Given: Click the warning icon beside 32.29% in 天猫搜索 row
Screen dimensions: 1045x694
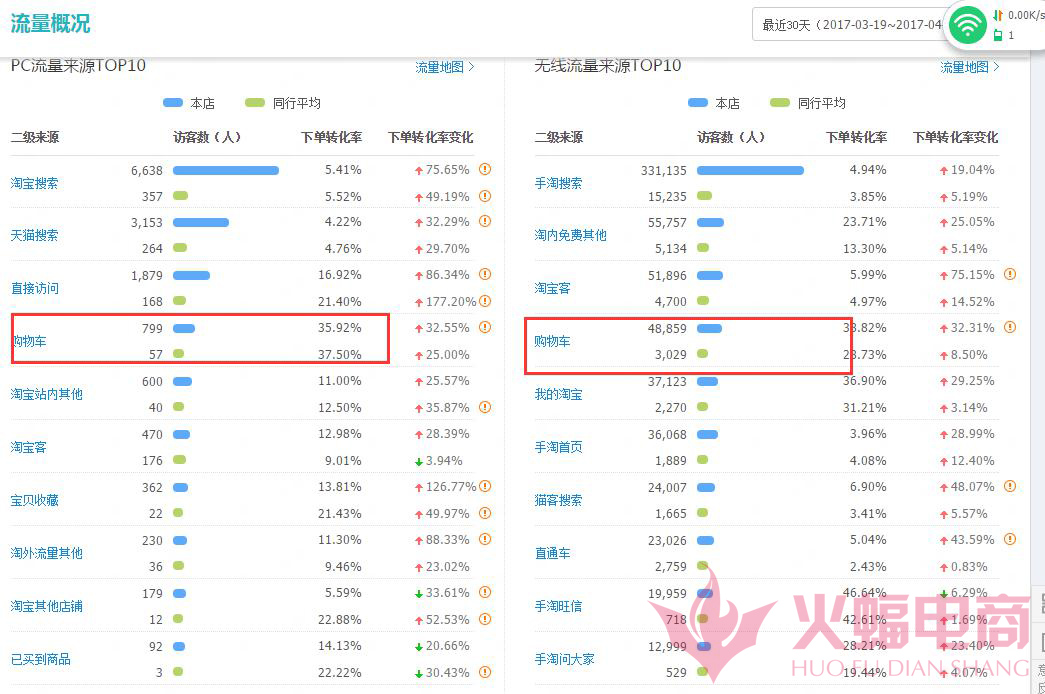Looking at the screenshot, I should (485, 221).
